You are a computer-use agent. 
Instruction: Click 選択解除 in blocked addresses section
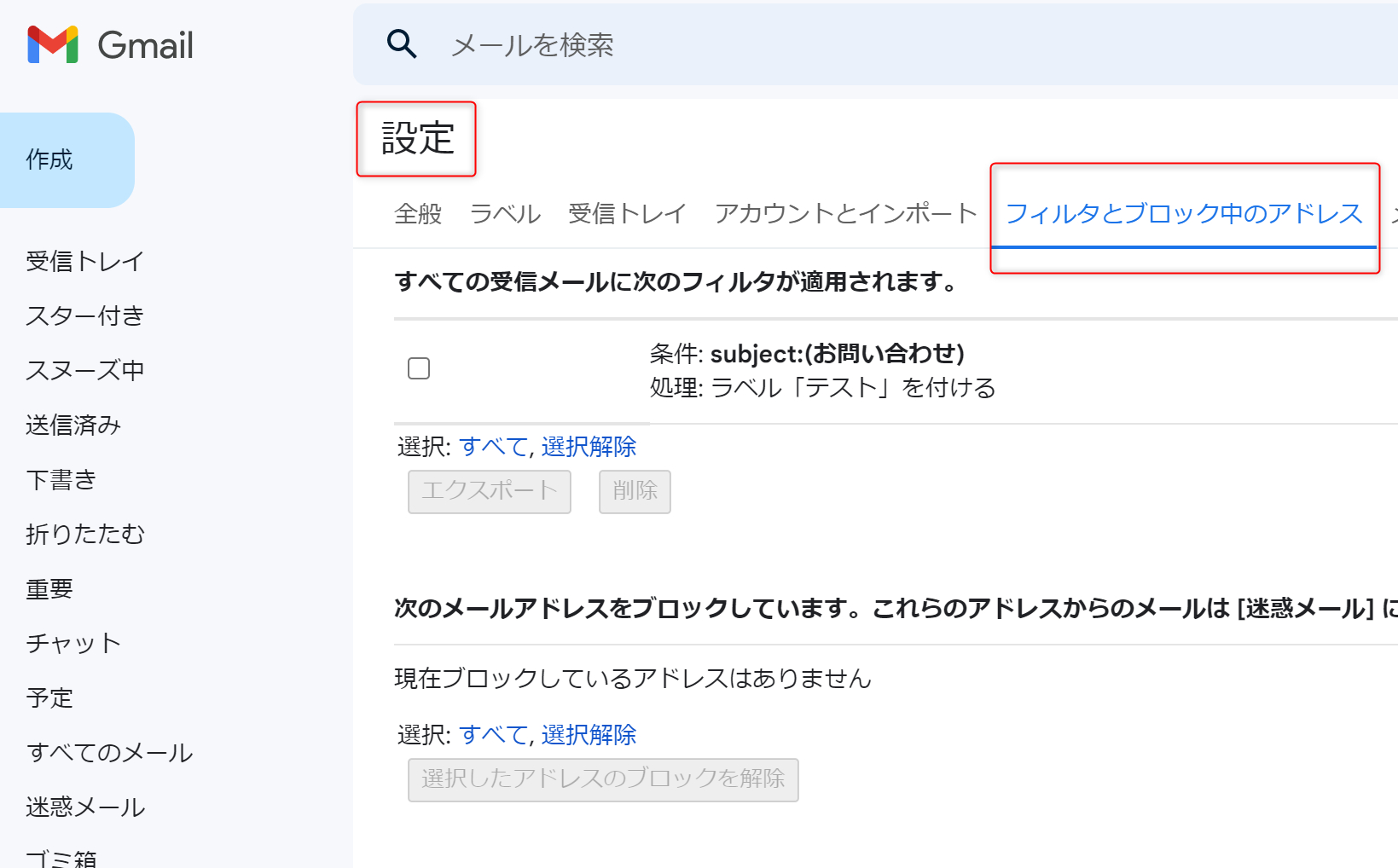(589, 734)
